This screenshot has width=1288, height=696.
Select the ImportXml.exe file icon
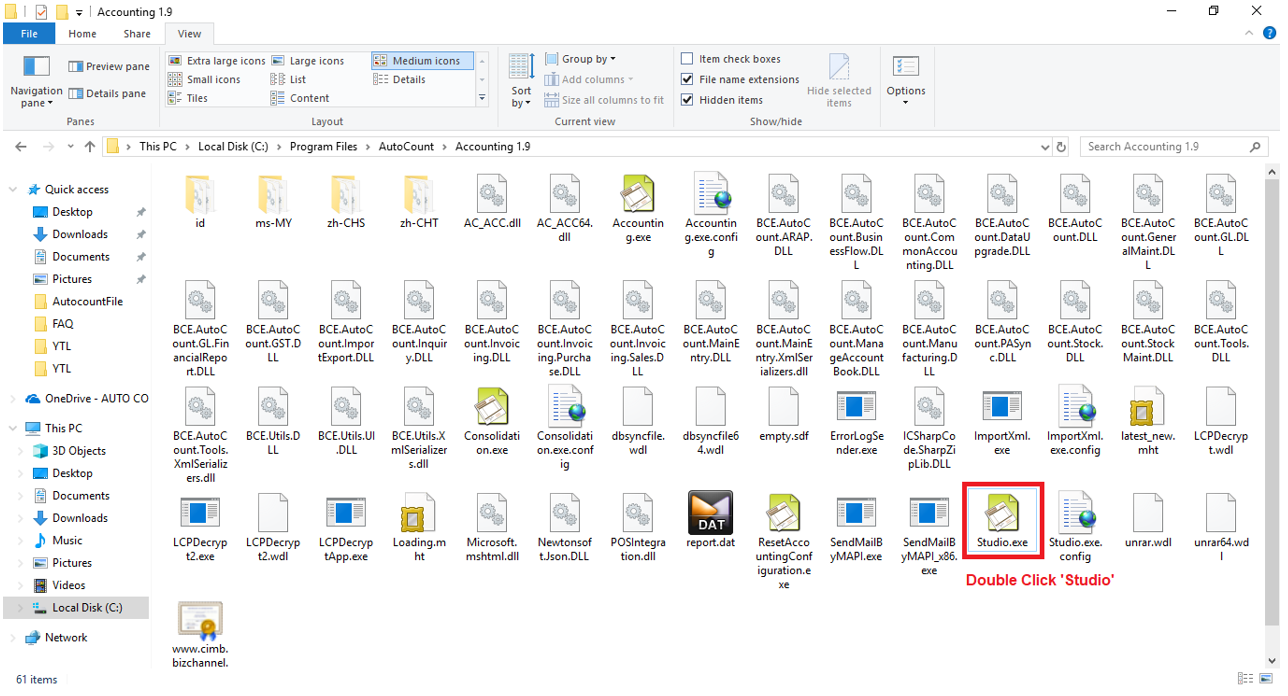point(1002,405)
